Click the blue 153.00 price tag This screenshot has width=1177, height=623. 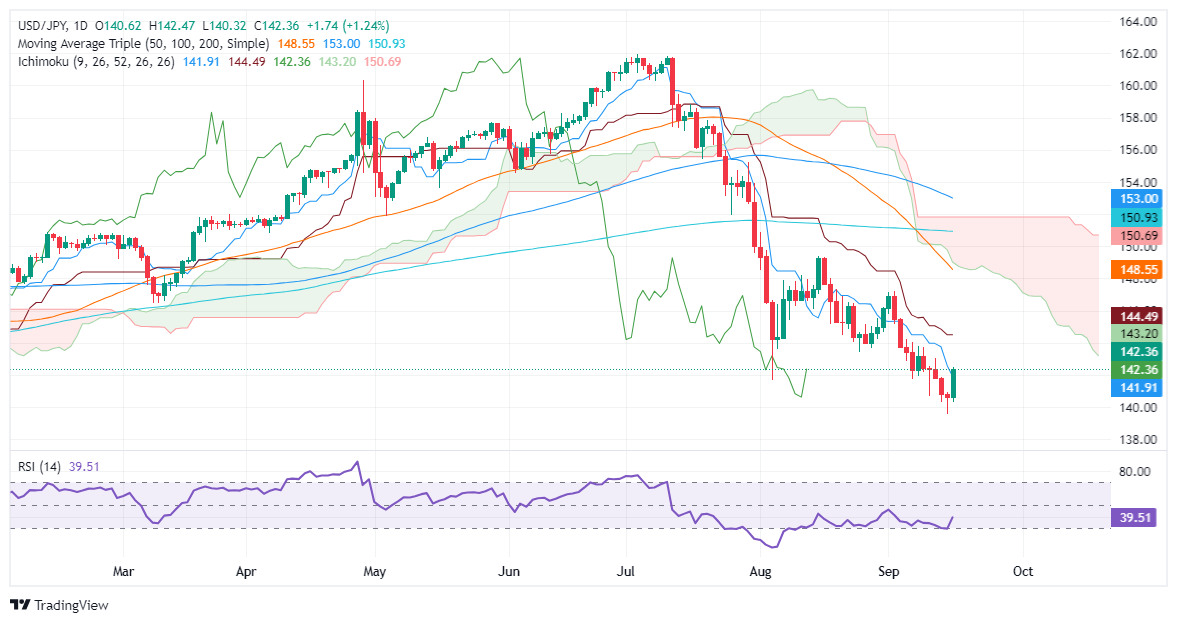(x=1136, y=199)
